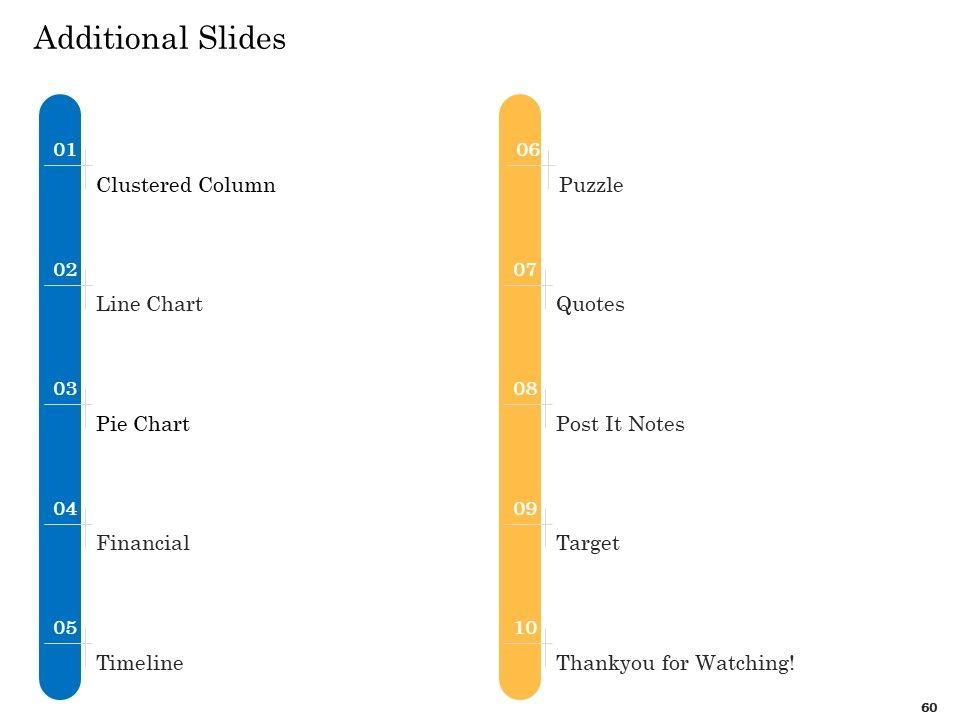Click number marker 06 on orange bar
The image size is (960, 720).
point(528,150)
